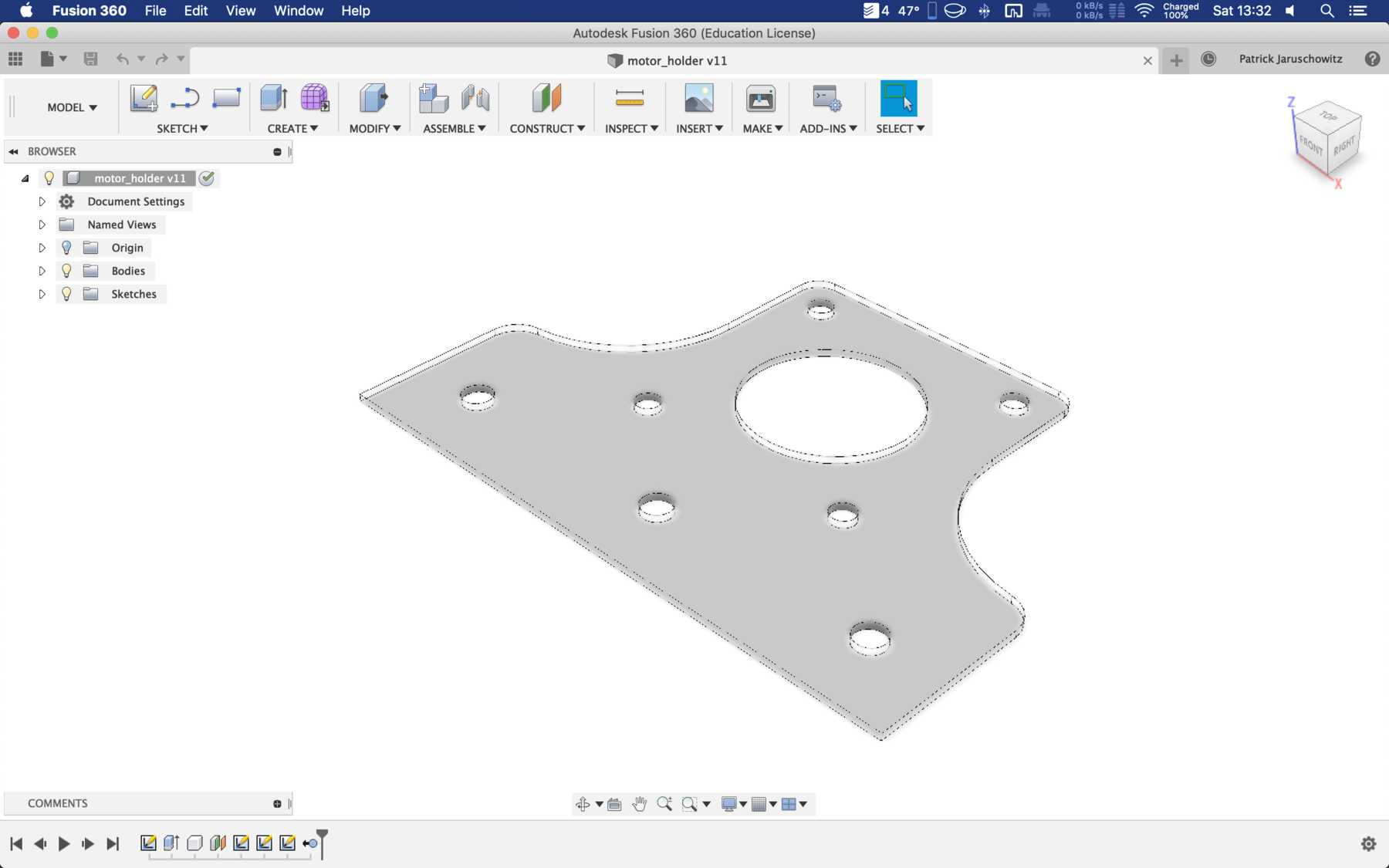Expand the Named Views node

(x=42, y=225)
